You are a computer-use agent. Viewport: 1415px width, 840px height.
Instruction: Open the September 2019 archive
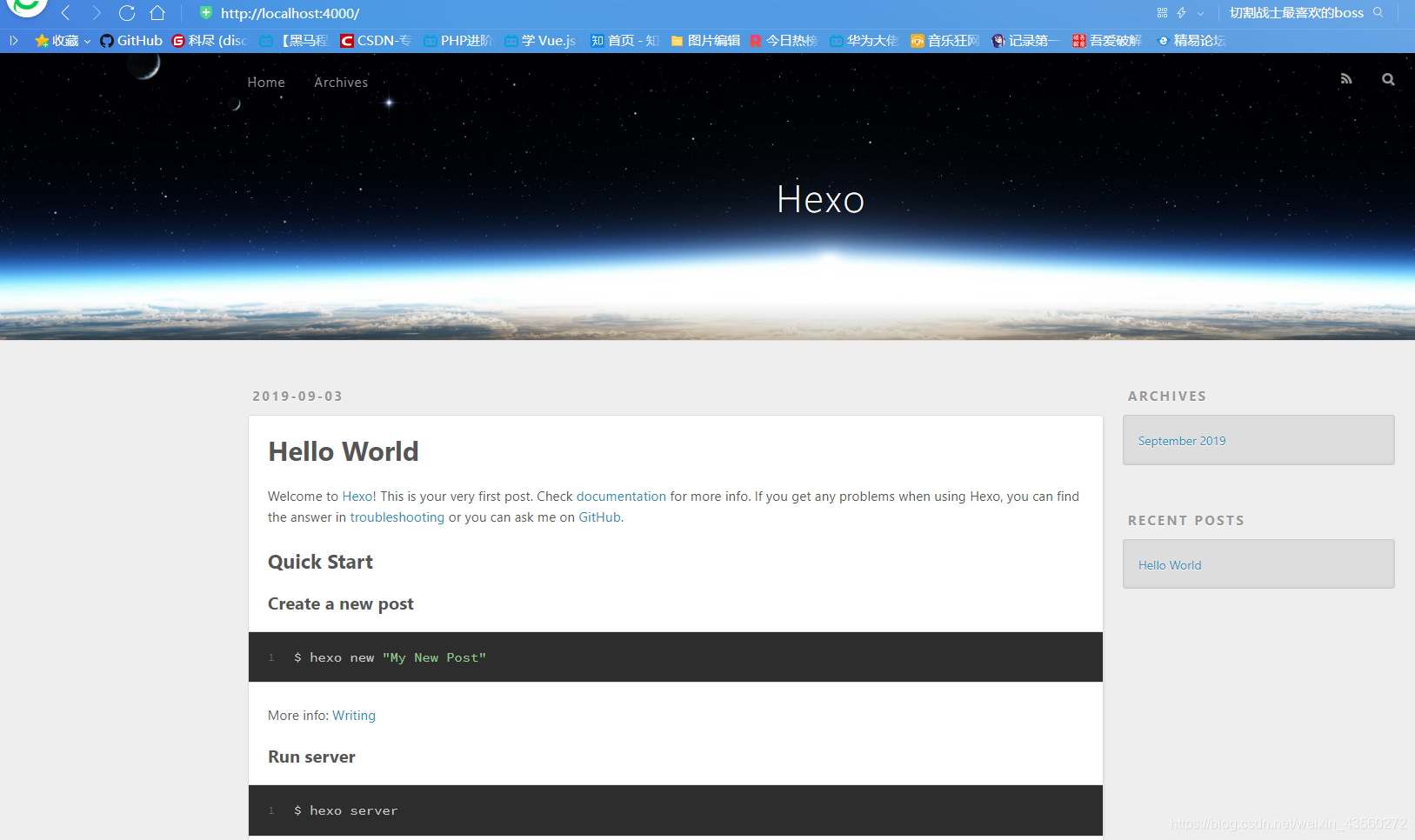coord(1182,441)
